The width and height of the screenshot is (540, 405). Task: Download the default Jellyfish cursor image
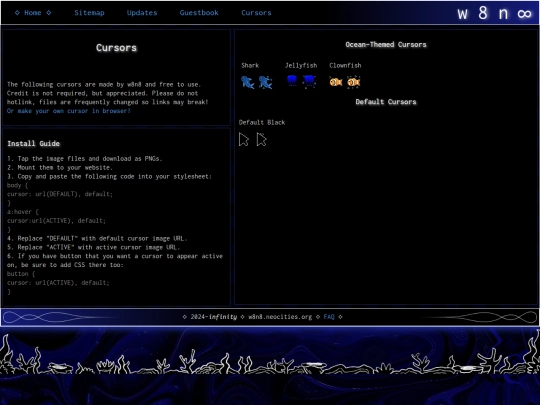[x=292, y=82]
